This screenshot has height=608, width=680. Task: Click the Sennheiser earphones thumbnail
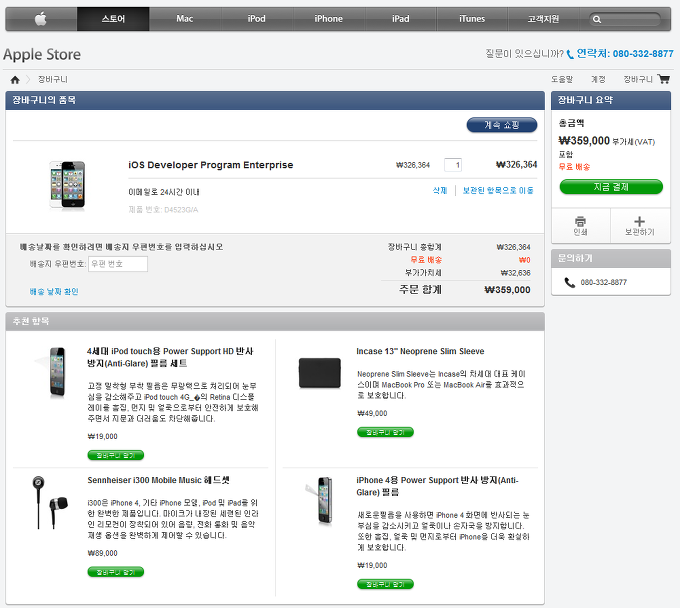coord(50,503)
